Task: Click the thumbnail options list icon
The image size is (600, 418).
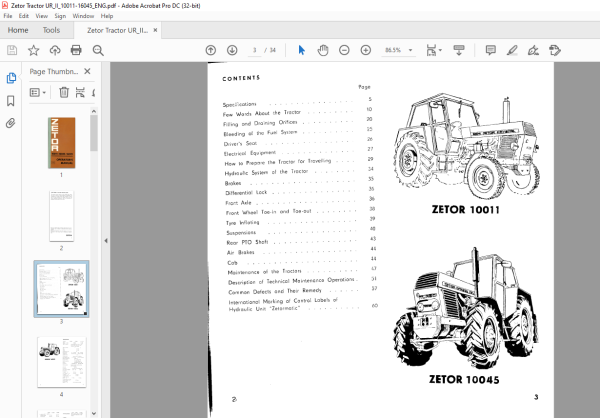Action: [x=38, y=92]
